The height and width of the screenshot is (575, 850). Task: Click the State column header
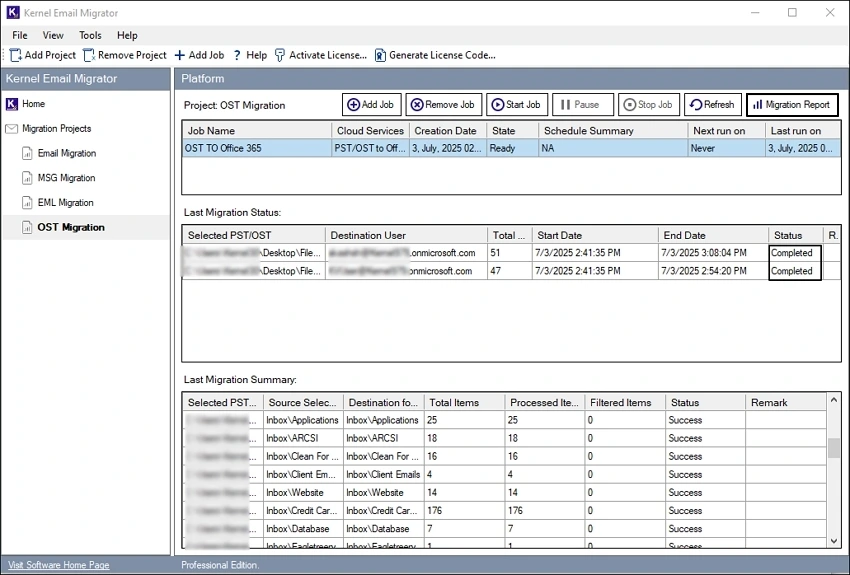(512, 131)
